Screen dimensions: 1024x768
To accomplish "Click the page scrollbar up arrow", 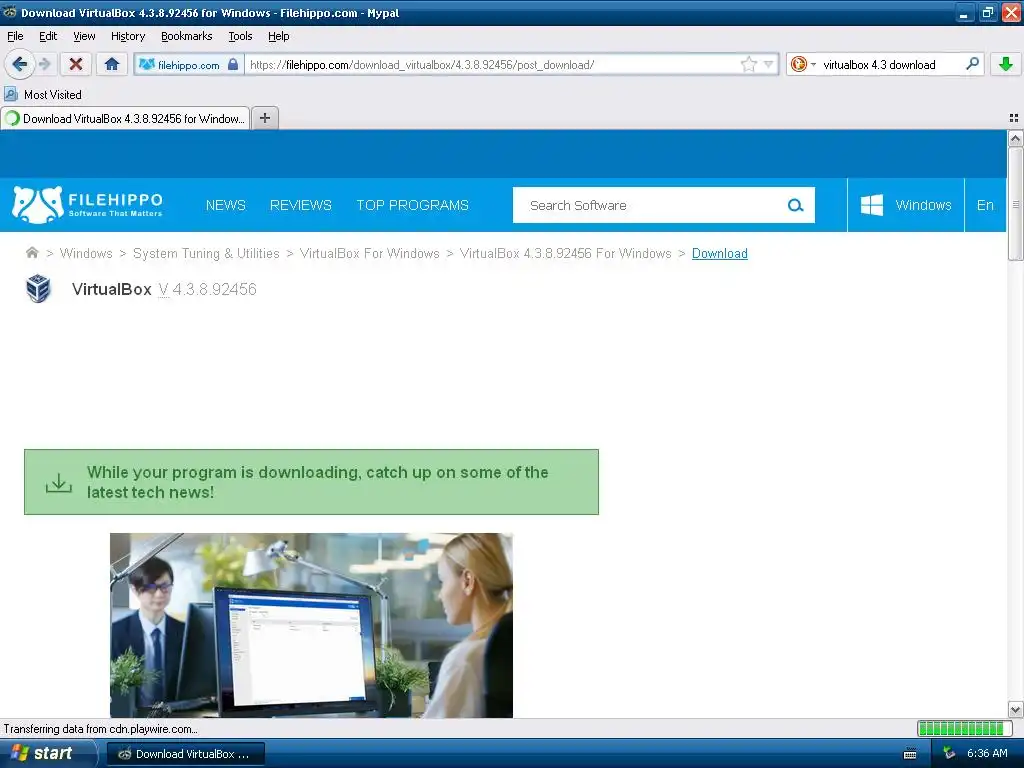I will (1015, 138).
